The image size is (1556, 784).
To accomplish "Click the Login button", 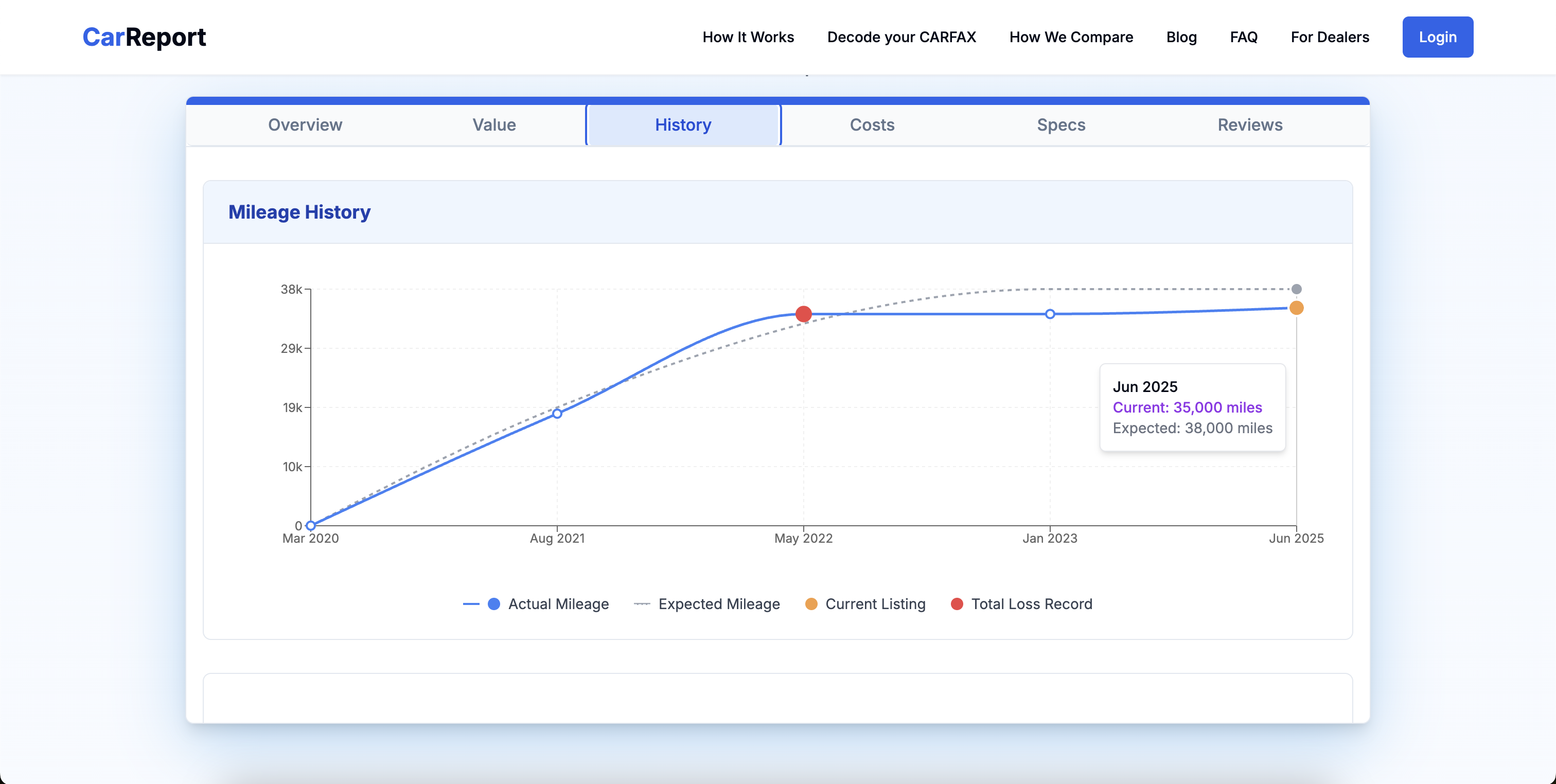I will tap(1437, 37).
